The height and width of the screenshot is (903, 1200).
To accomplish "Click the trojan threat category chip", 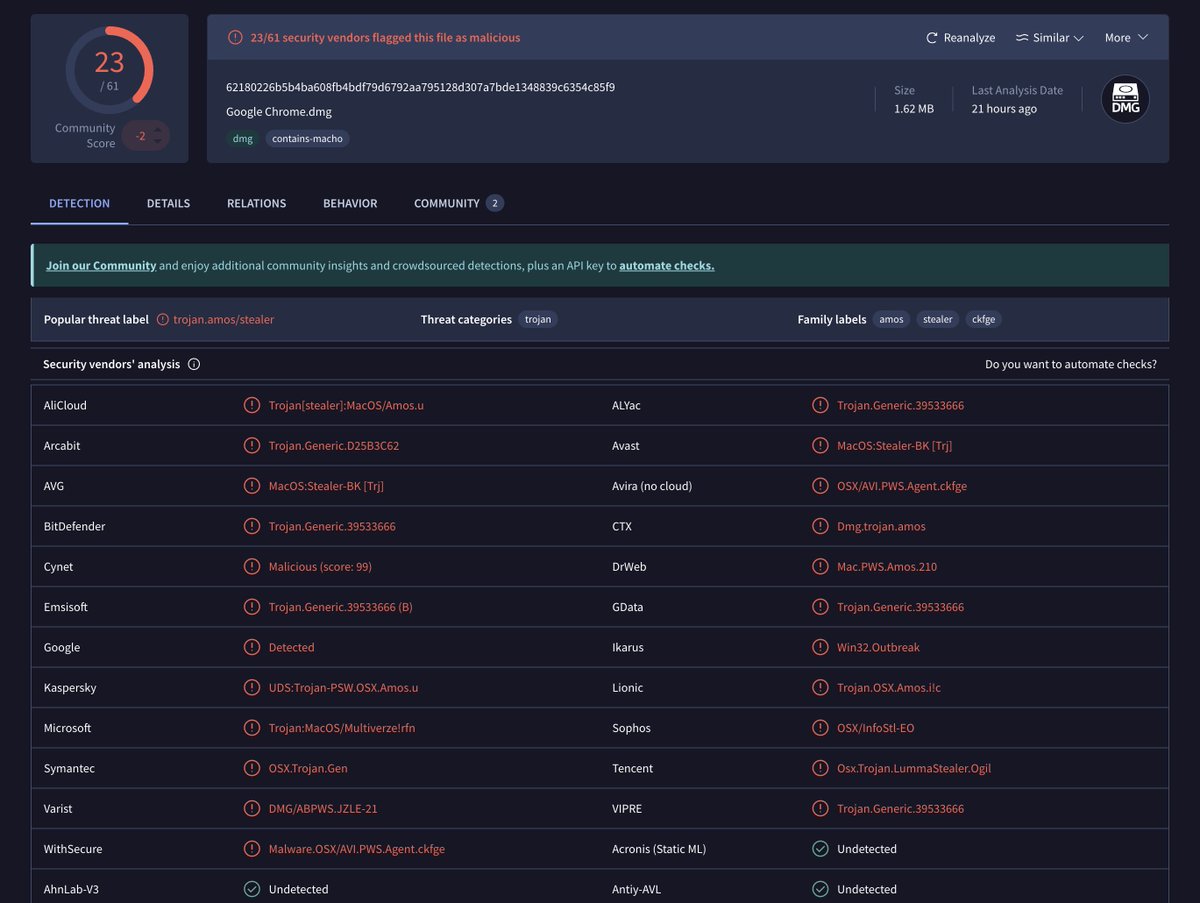I will click(538, 320).
